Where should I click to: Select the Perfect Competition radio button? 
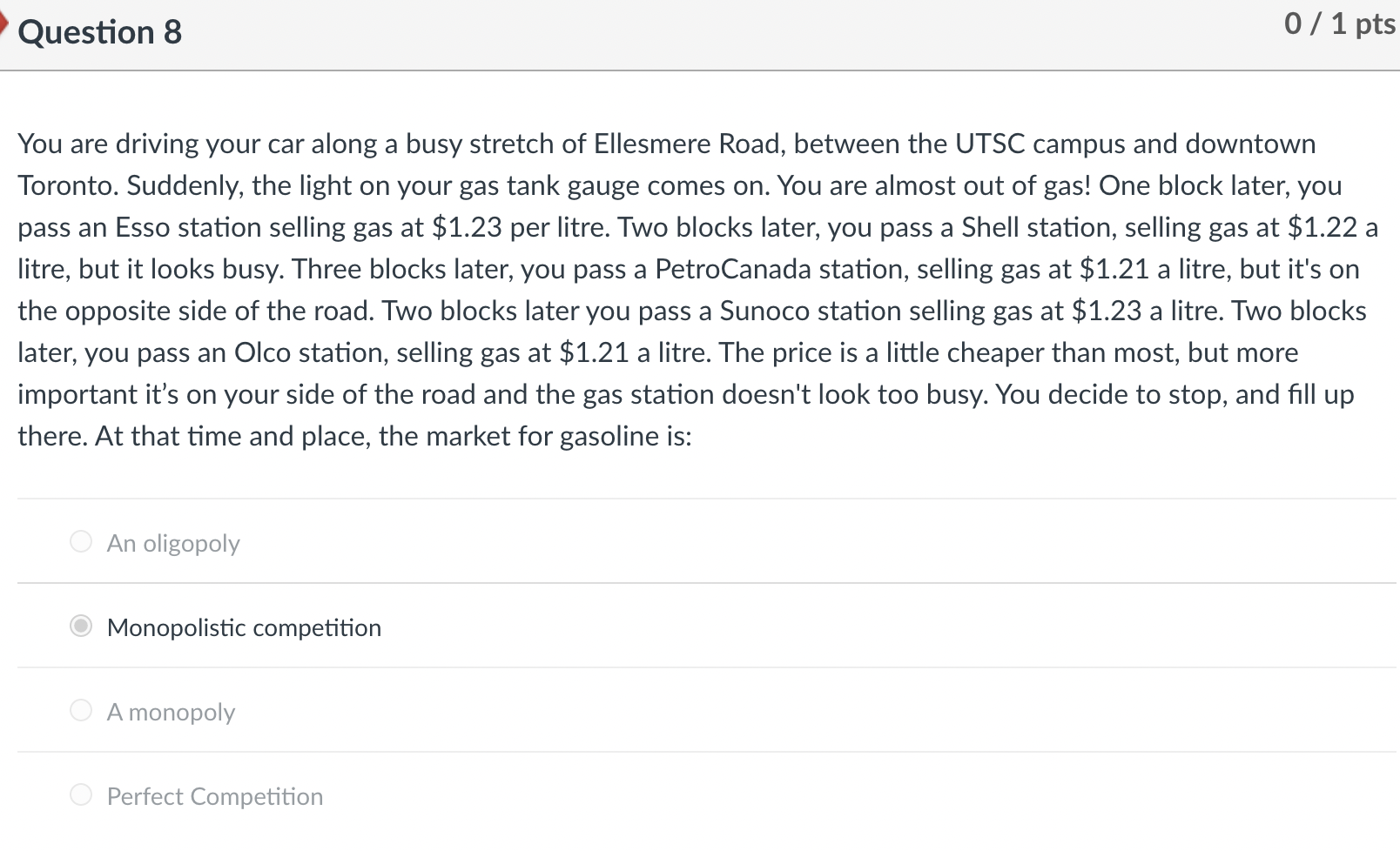click(x=81, y=795)
